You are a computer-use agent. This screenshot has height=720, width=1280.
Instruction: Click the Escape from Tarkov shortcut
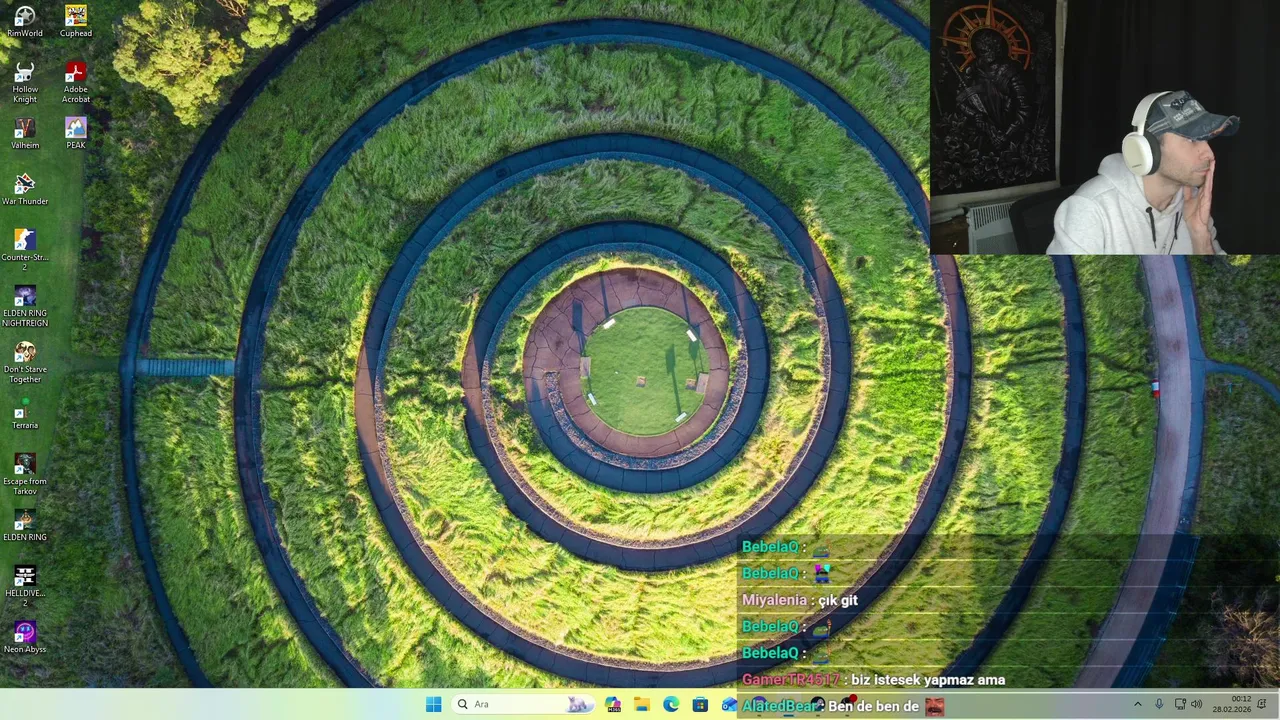point(25,474)
